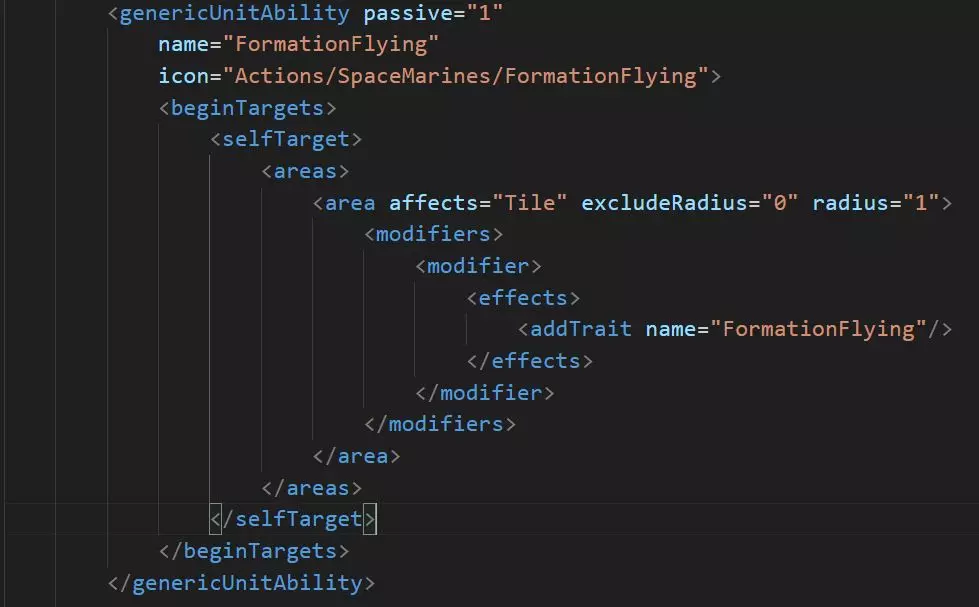This screenshot has height=607, width=979.
Task: Click the opening modifiers tag
Action: 433,235
